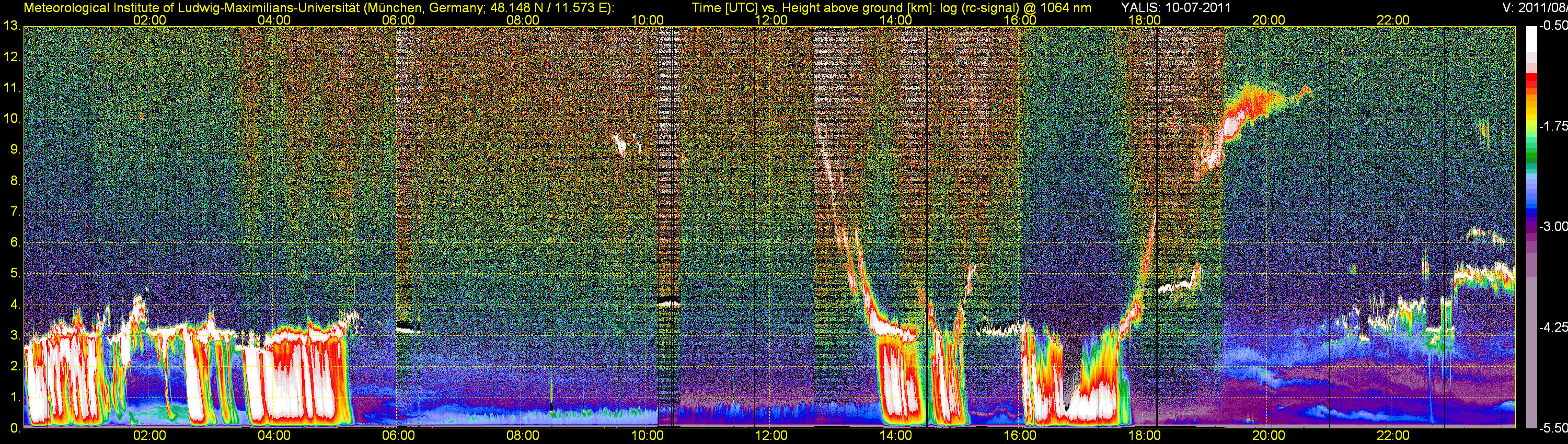Click the '20:00' label on the top time axis
The height and width of the screenshot is (444, 1568).
click(1269, 20)
